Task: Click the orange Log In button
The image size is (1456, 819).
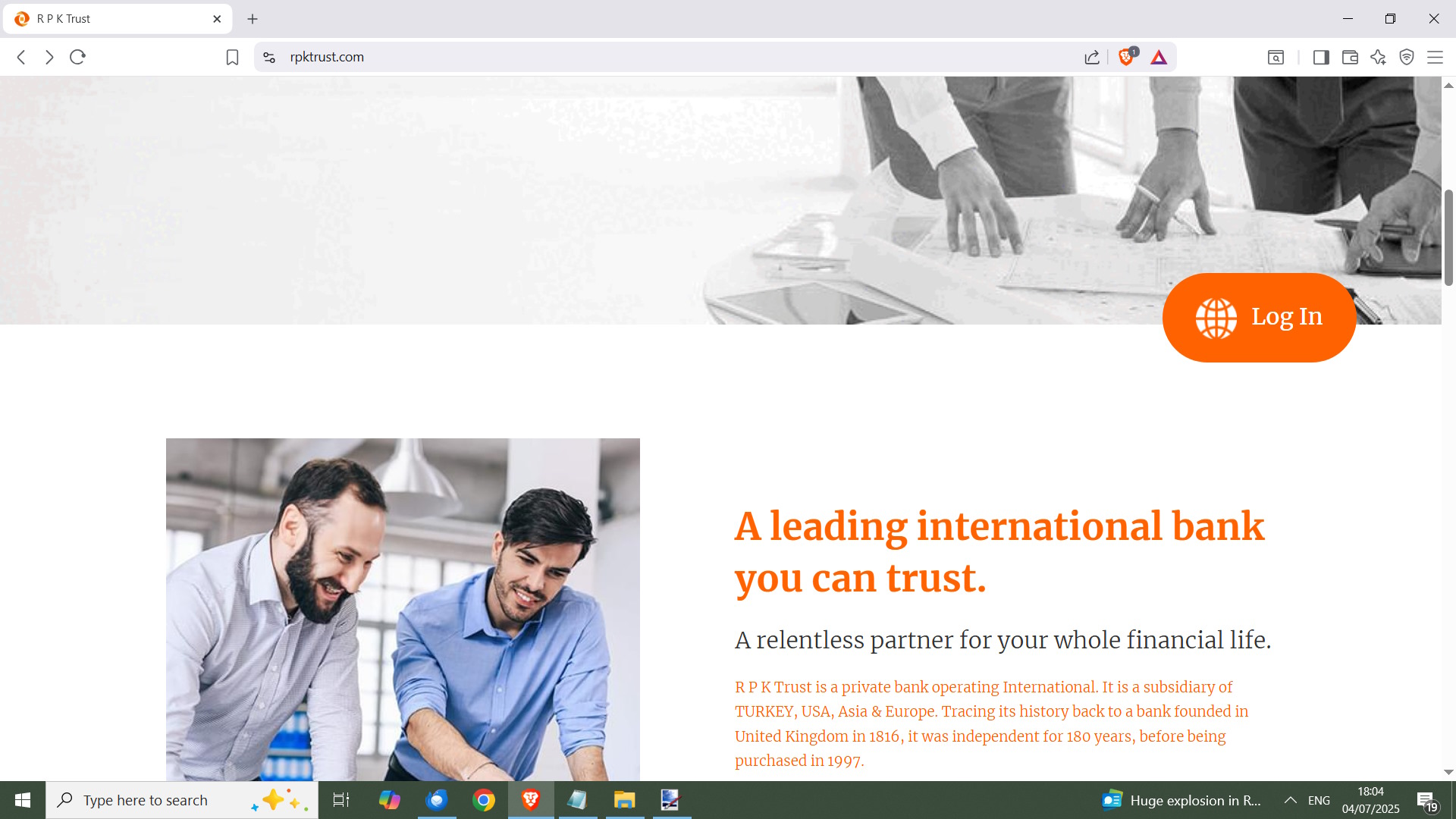Action: [x=1259, y=317]
